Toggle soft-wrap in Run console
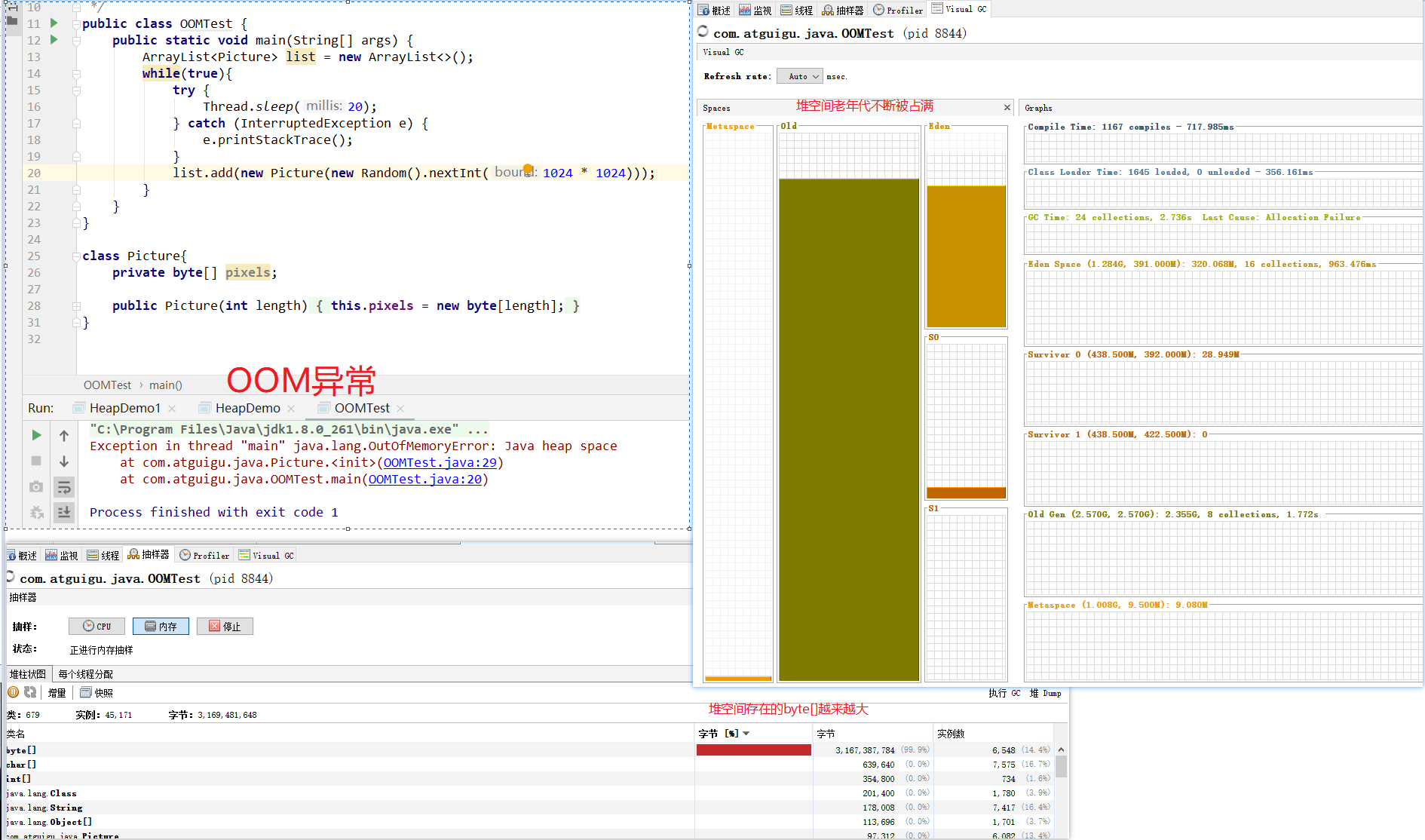 click(64, 486)
